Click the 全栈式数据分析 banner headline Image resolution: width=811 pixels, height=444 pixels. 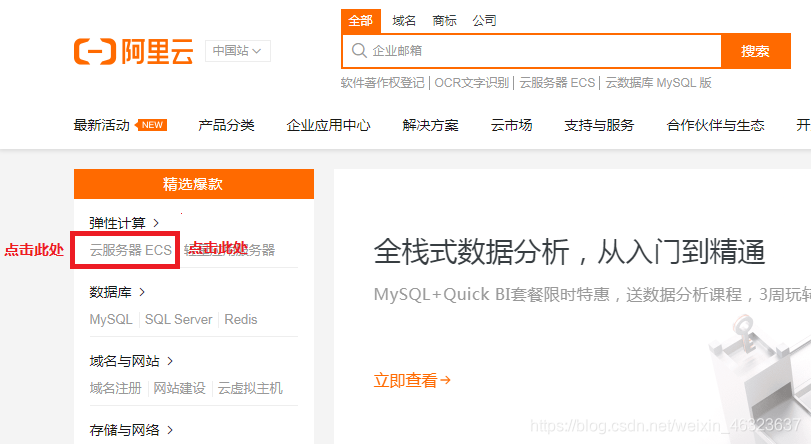[569, 252]
